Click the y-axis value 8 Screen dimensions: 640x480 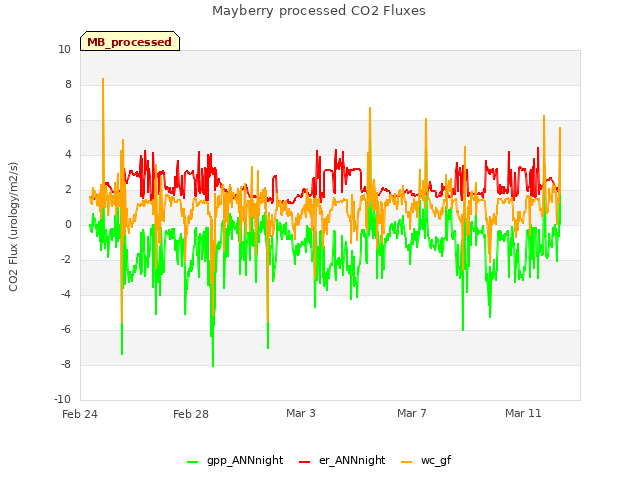point(68,84)
